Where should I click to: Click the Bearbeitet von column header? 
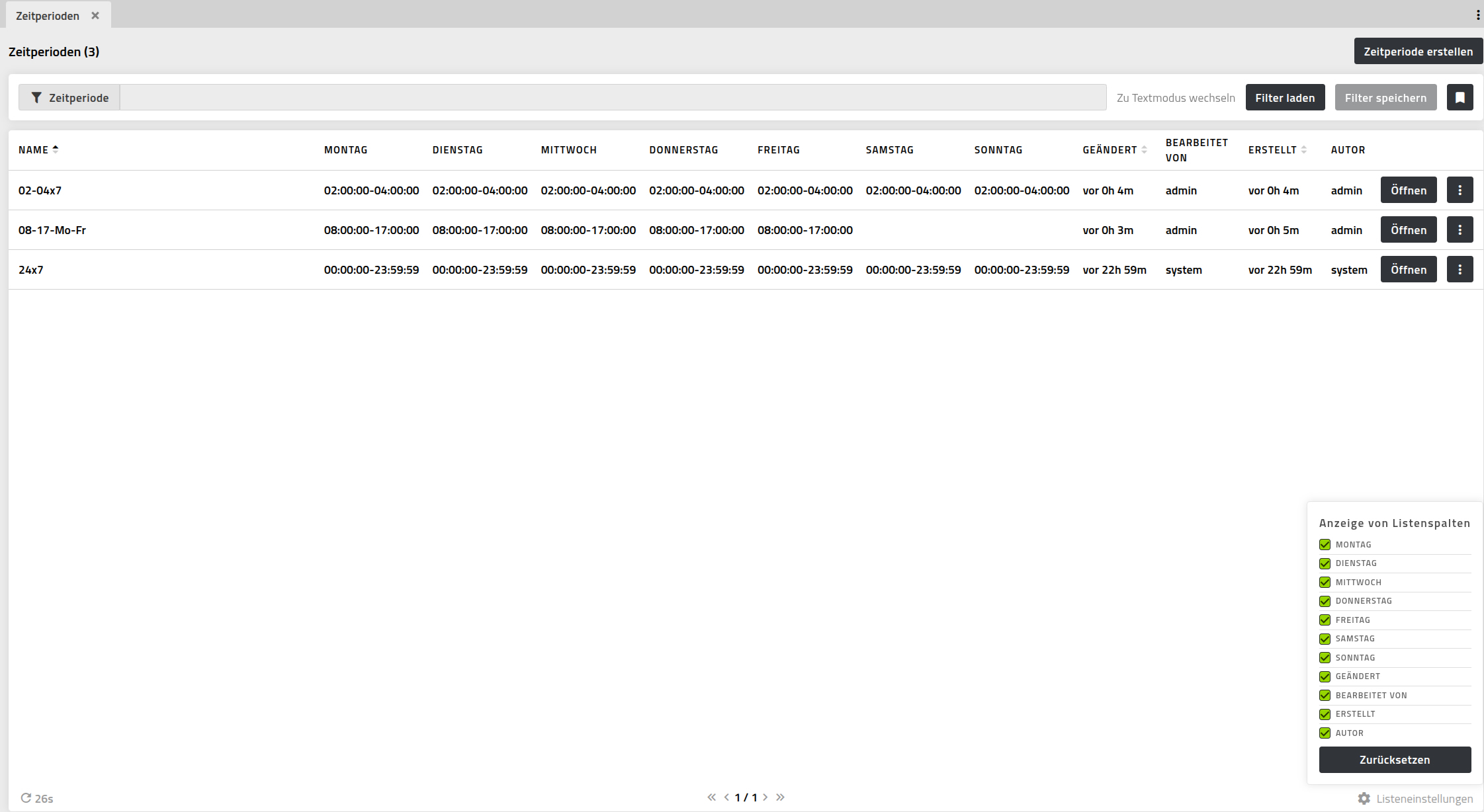coord(1196,150)
